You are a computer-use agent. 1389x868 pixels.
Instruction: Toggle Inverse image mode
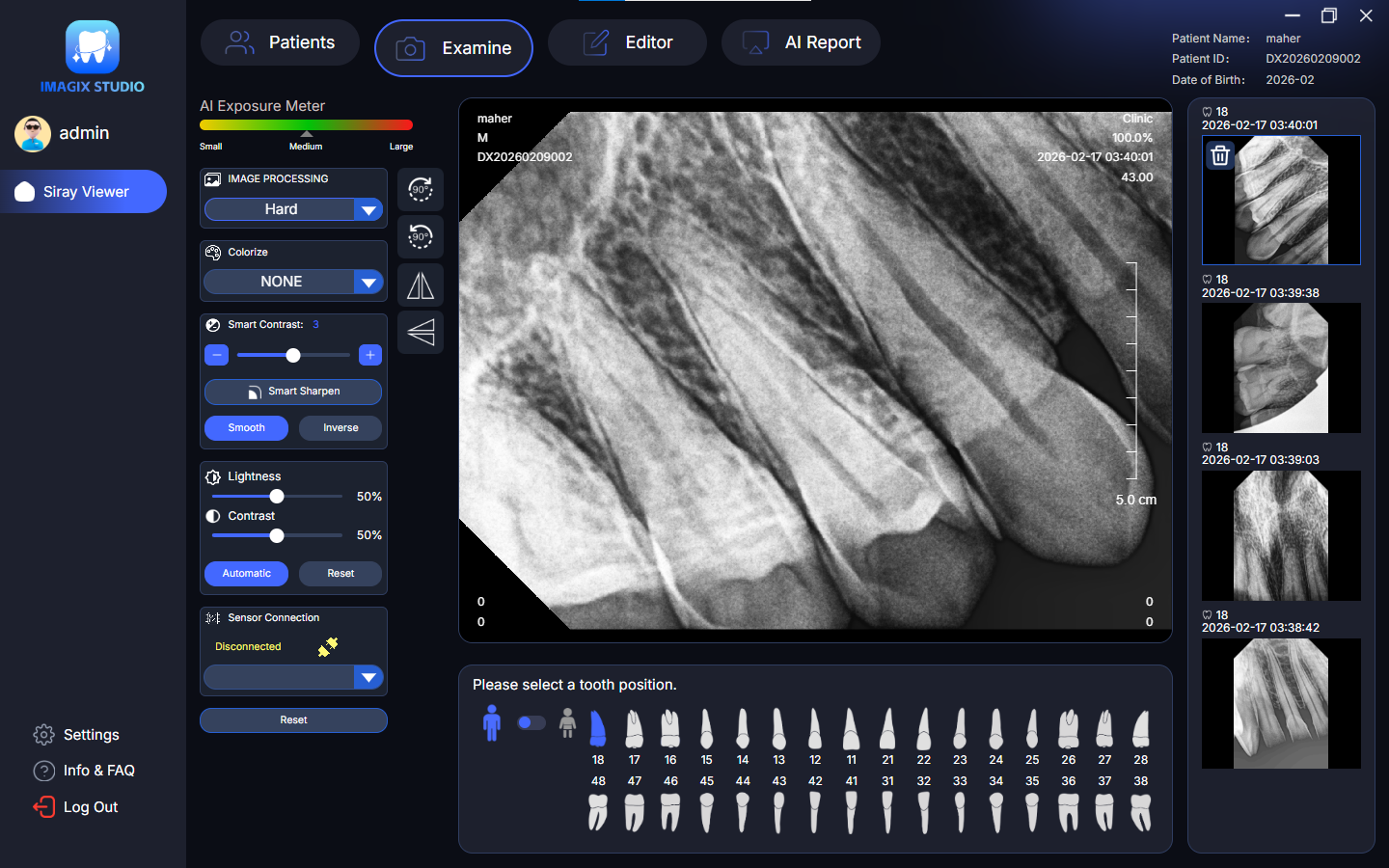coord(340,428)
